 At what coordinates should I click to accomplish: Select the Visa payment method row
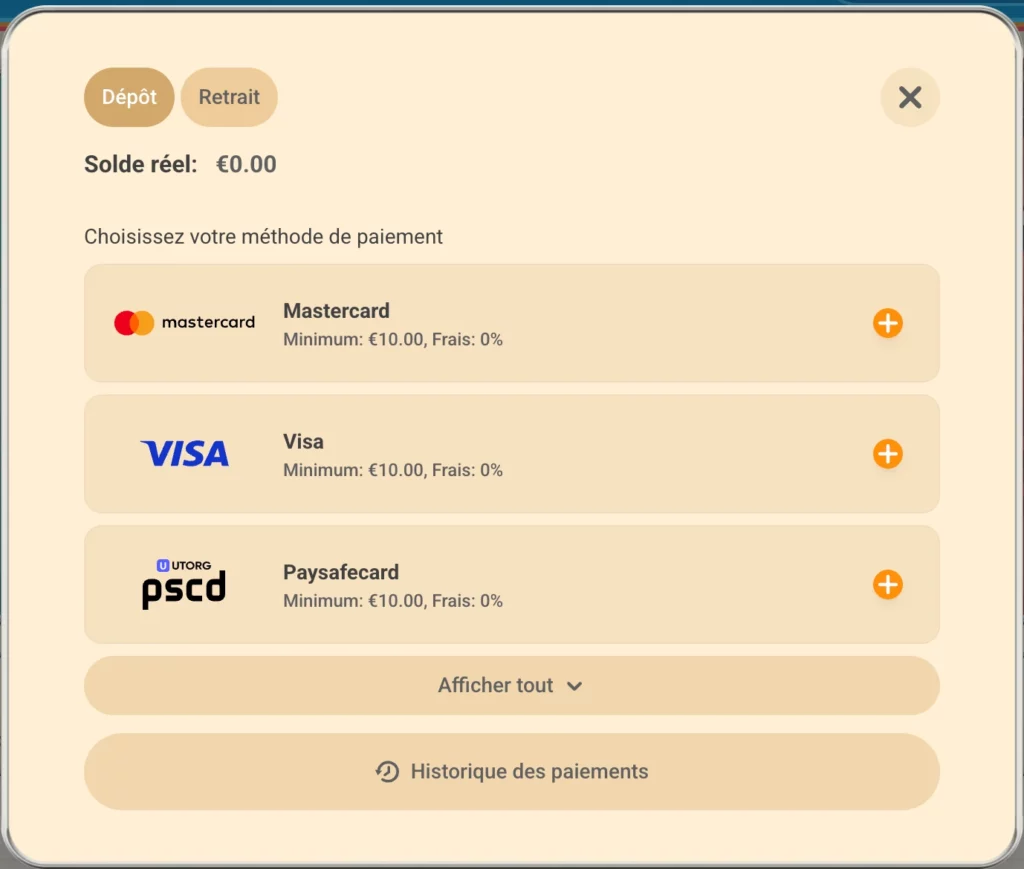511,454
